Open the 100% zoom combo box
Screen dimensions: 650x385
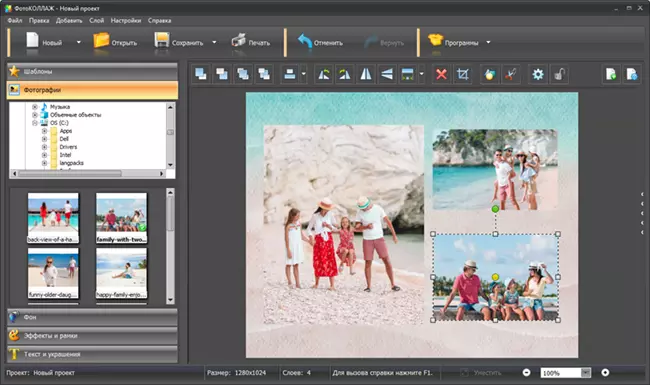coord(566,373)
